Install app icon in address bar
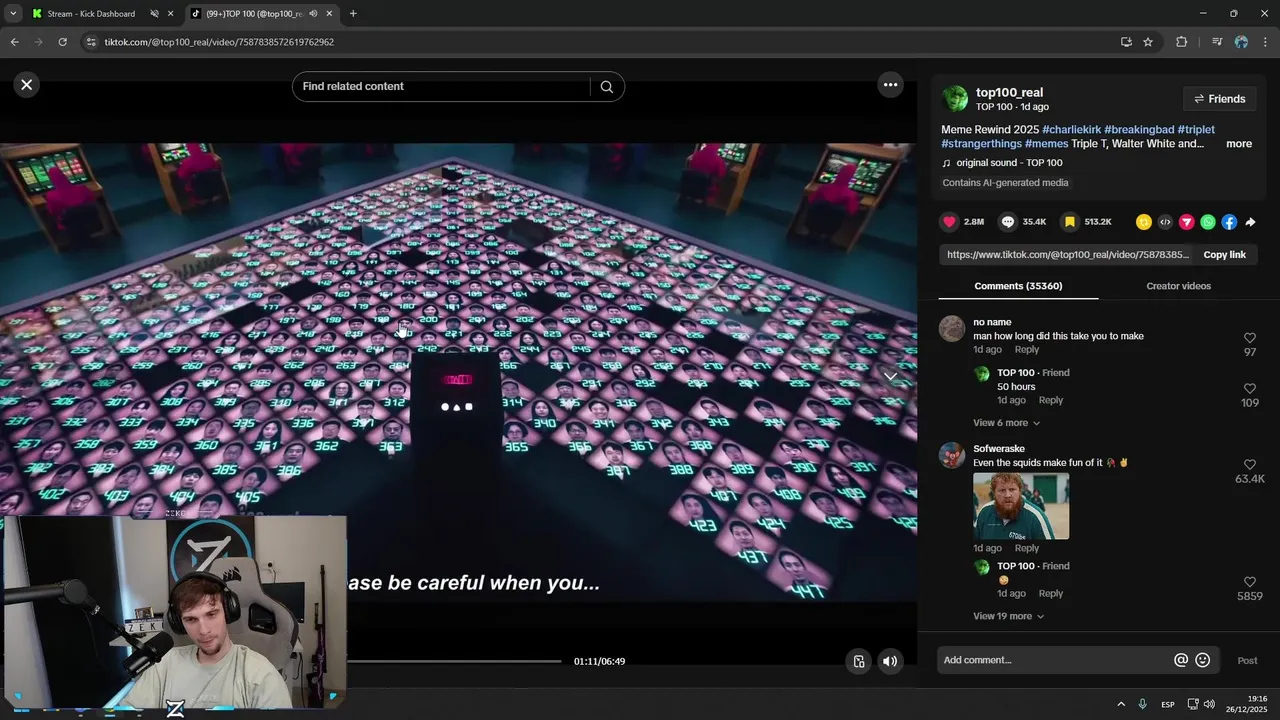The height and width of the screenshot is (720, 1280). click(x=1126, y=42)
